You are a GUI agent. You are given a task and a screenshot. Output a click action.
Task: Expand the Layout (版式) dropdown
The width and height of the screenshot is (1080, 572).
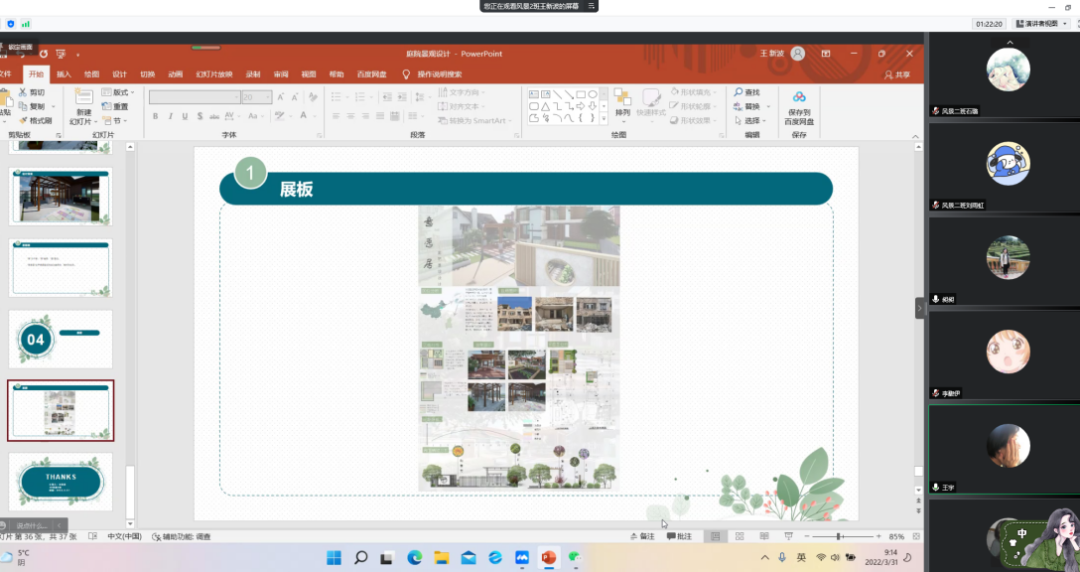click(x=118, y=92)
